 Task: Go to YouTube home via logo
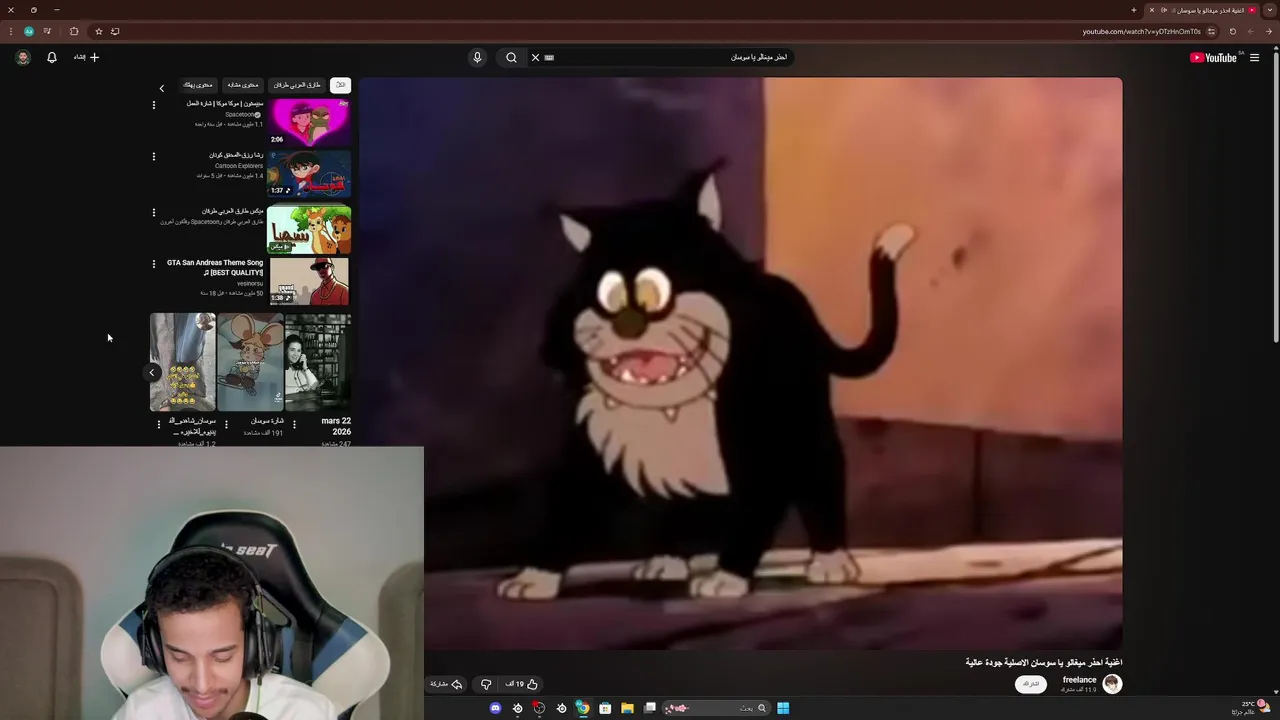pos(1214,58)
